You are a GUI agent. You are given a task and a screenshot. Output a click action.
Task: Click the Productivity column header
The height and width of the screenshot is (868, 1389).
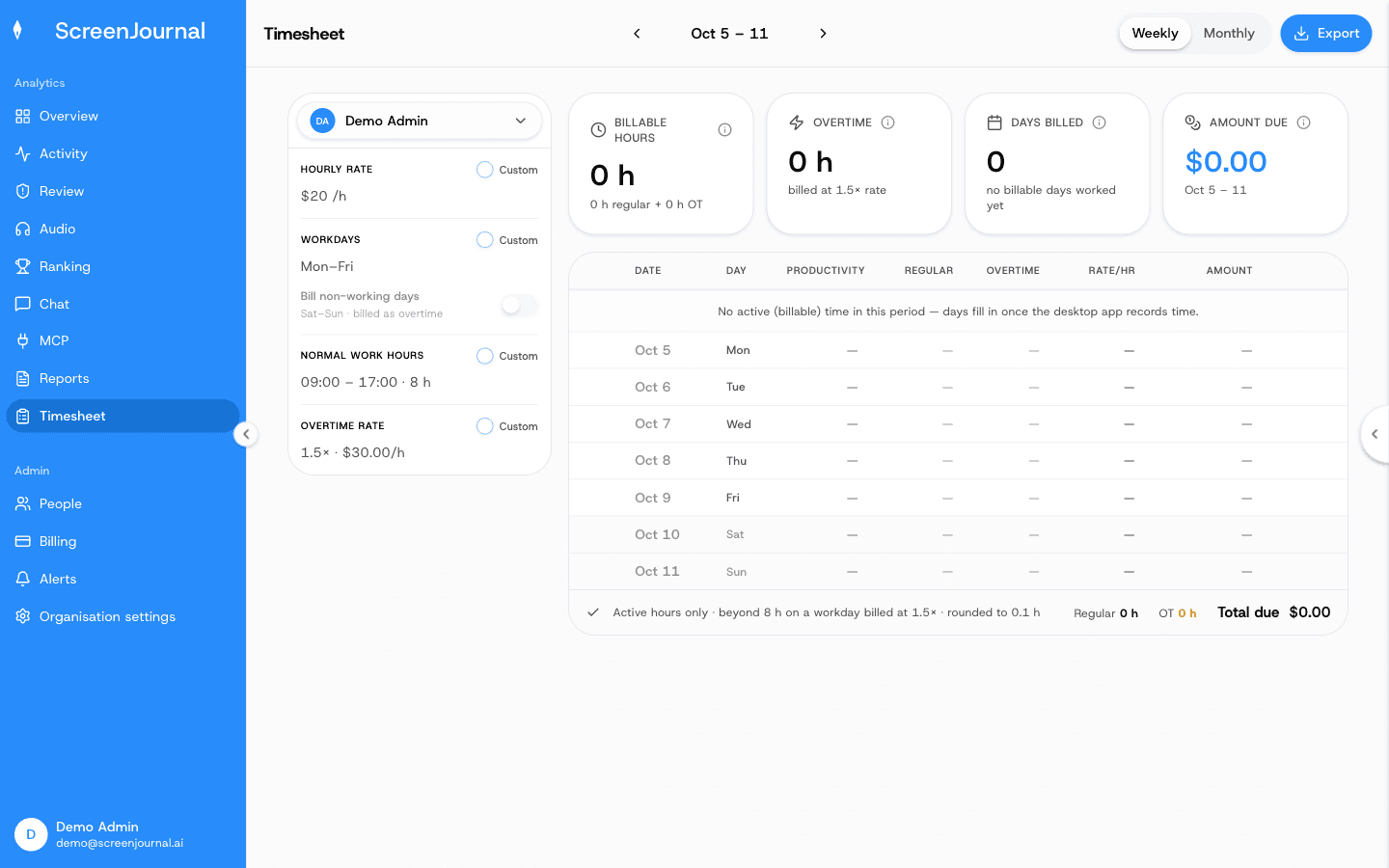coord(826,271)
